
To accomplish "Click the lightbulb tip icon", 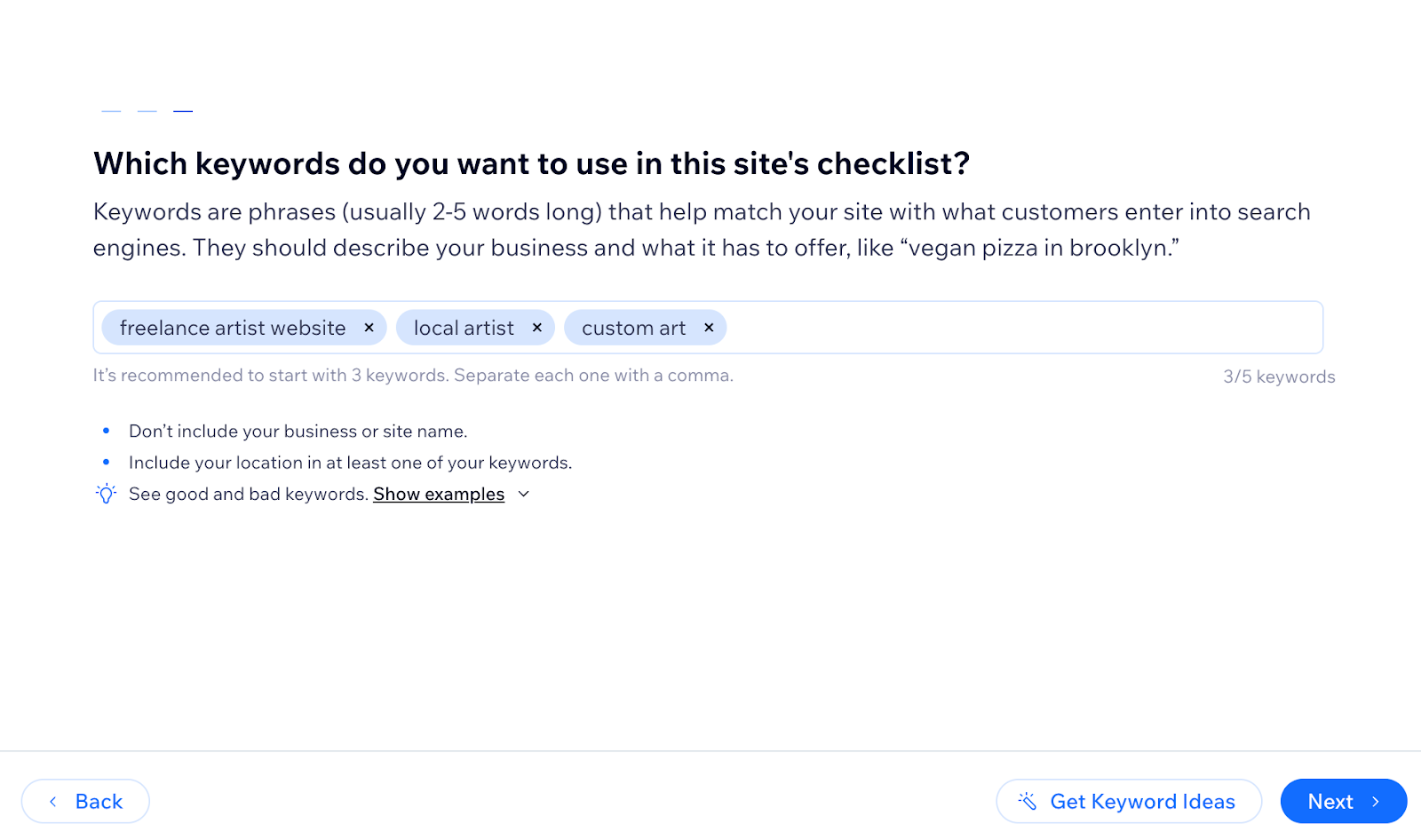I will 106,494.
